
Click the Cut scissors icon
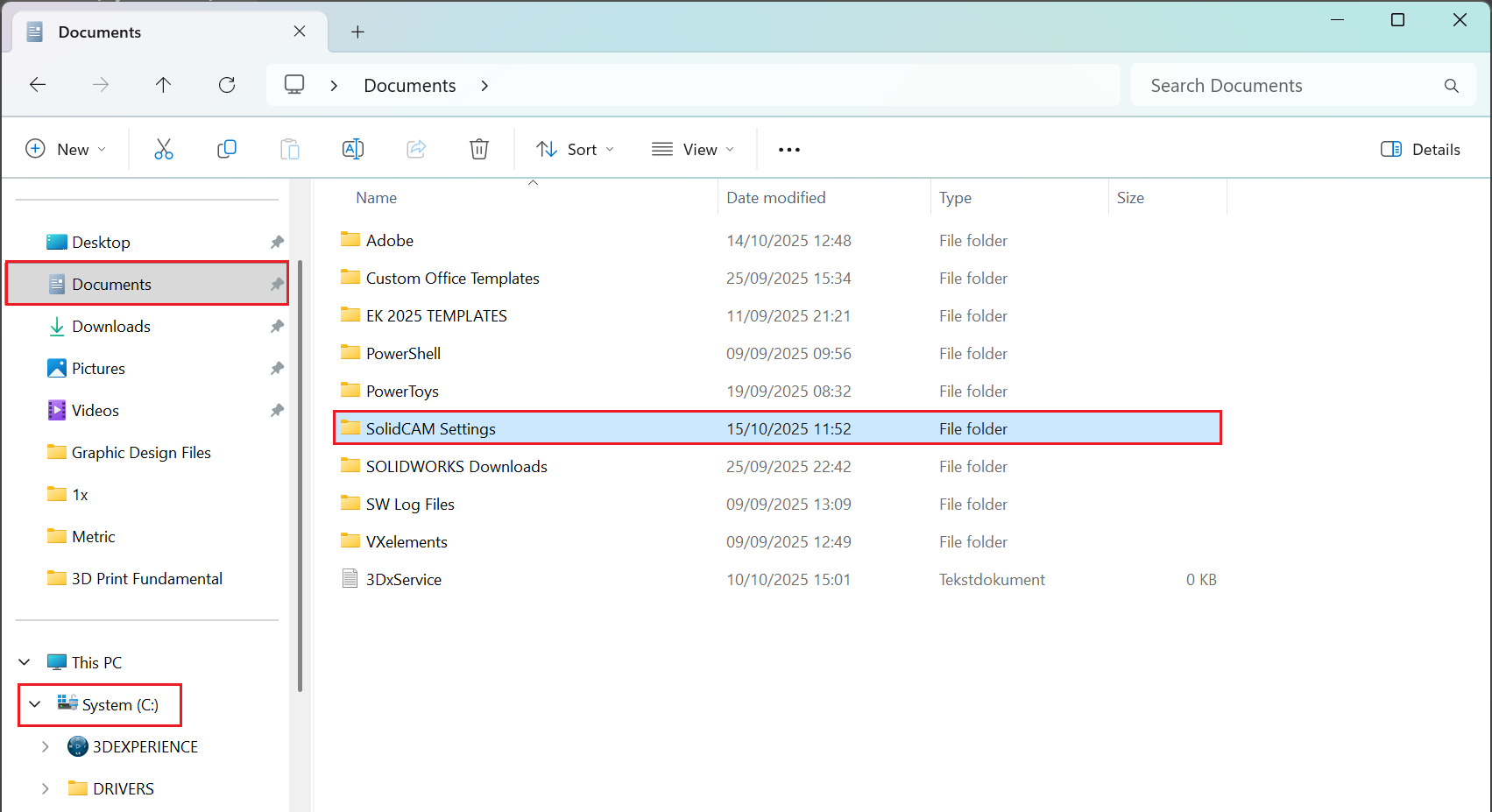[164, 149]
